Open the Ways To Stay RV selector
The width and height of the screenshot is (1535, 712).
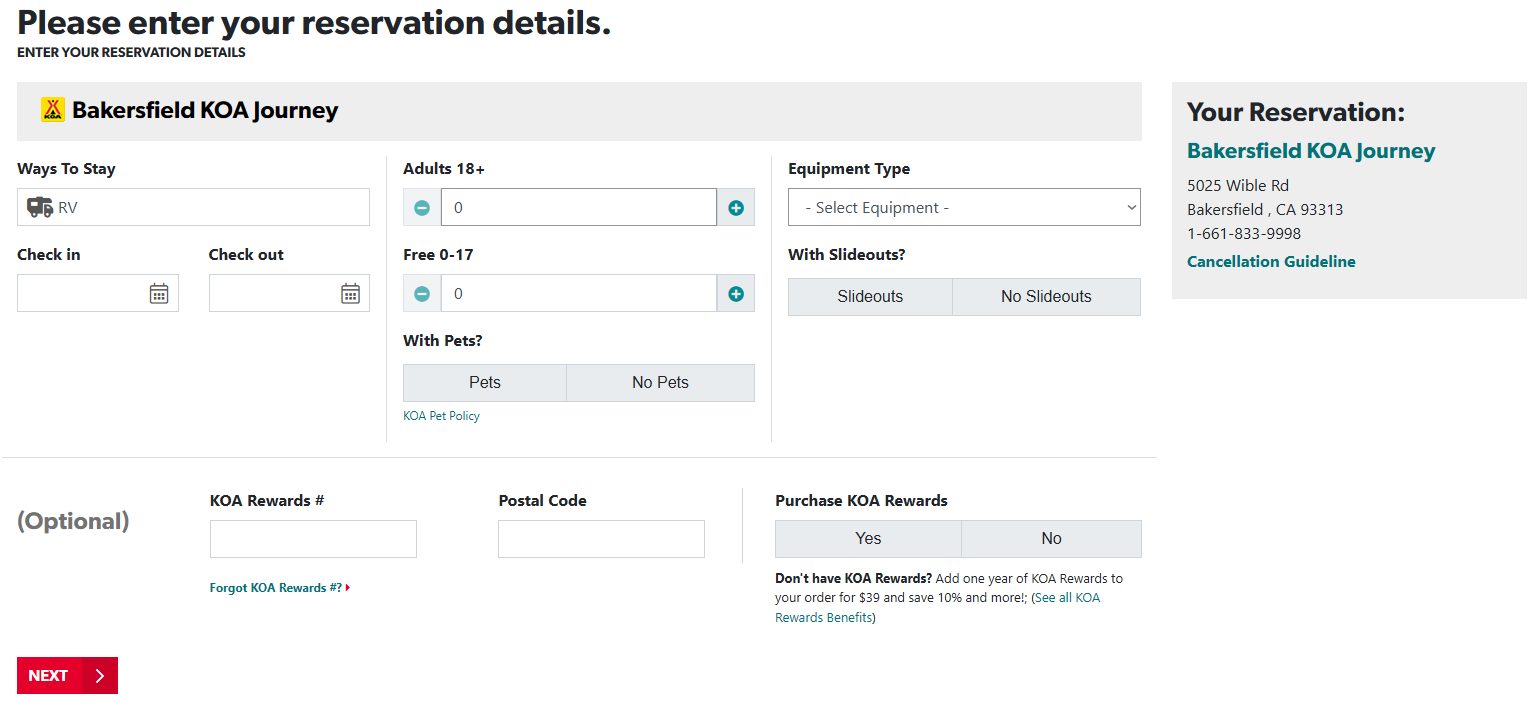(x=193, y=207)
